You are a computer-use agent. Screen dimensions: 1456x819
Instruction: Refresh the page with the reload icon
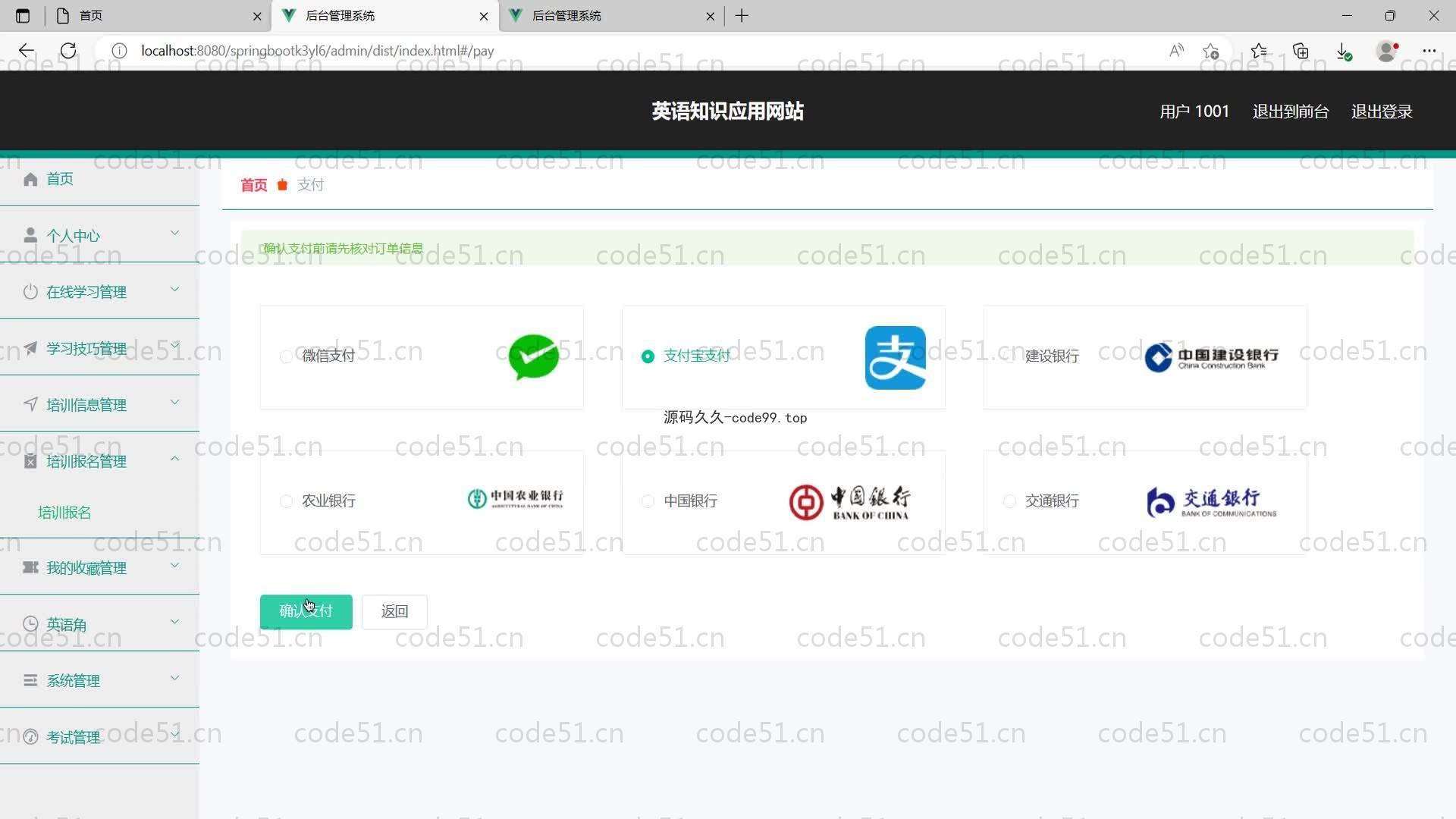coord(68,51)
